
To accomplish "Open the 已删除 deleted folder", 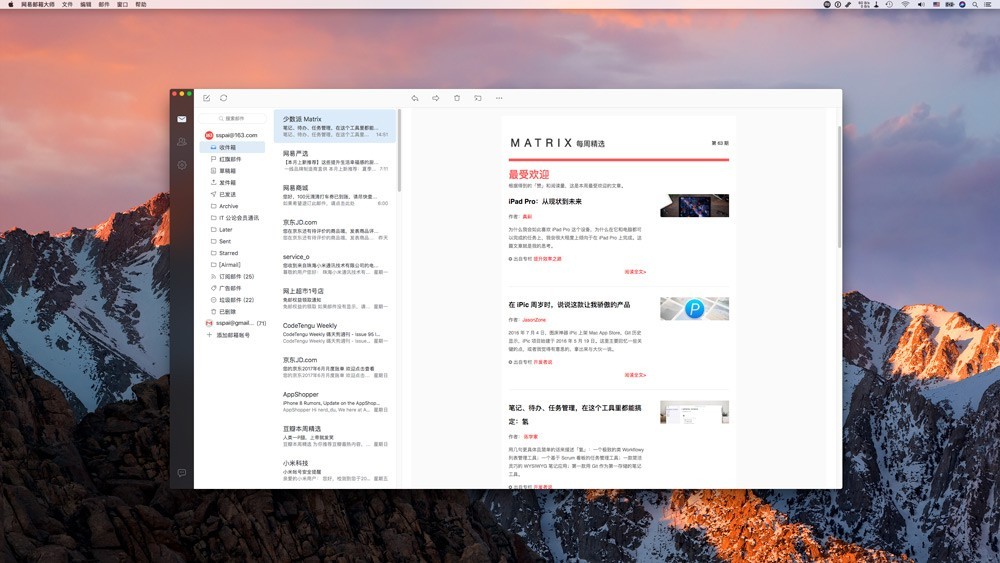I will pos(232,312).
